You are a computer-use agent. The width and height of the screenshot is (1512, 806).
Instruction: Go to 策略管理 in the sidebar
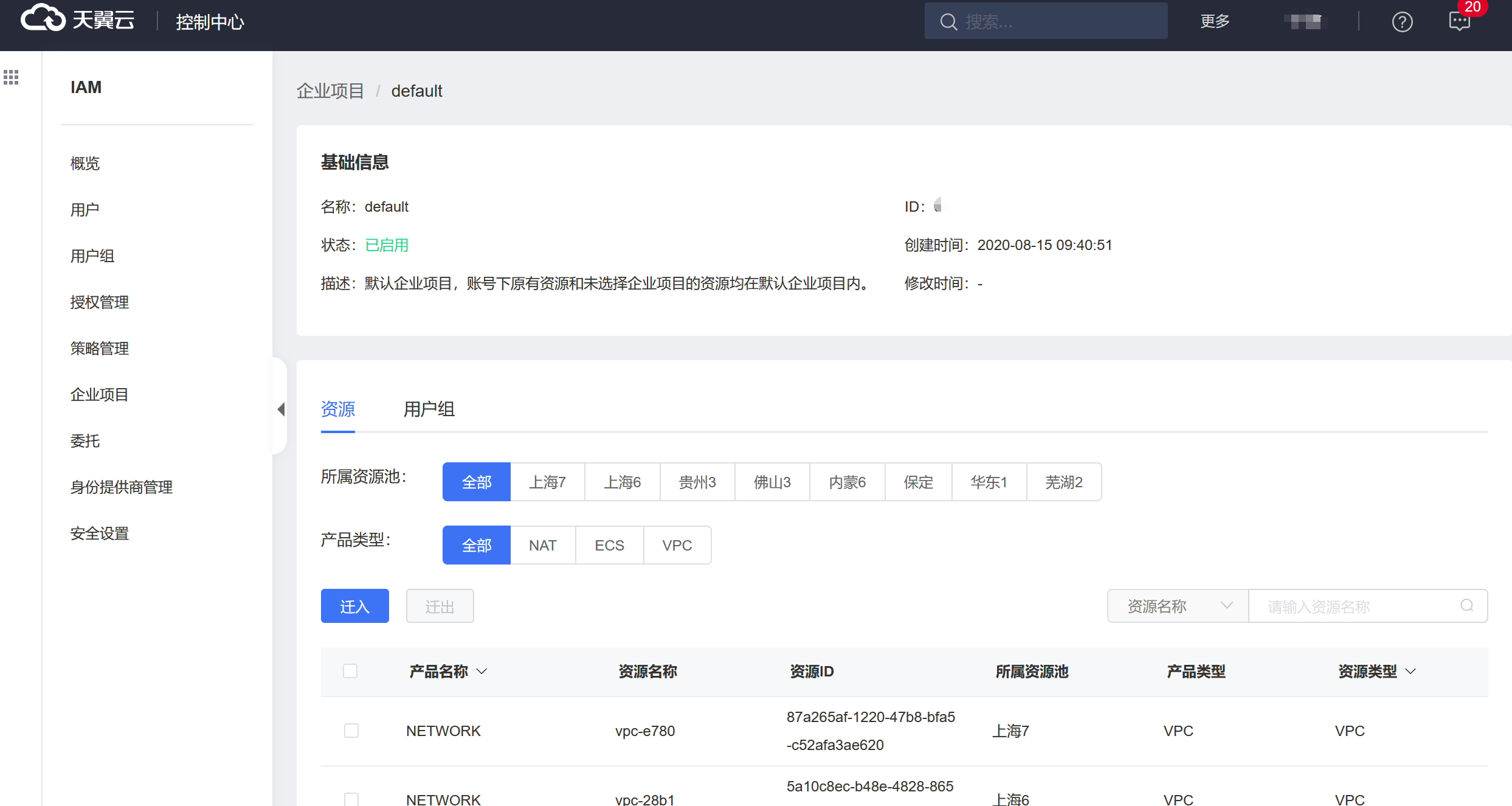point(100,349)
